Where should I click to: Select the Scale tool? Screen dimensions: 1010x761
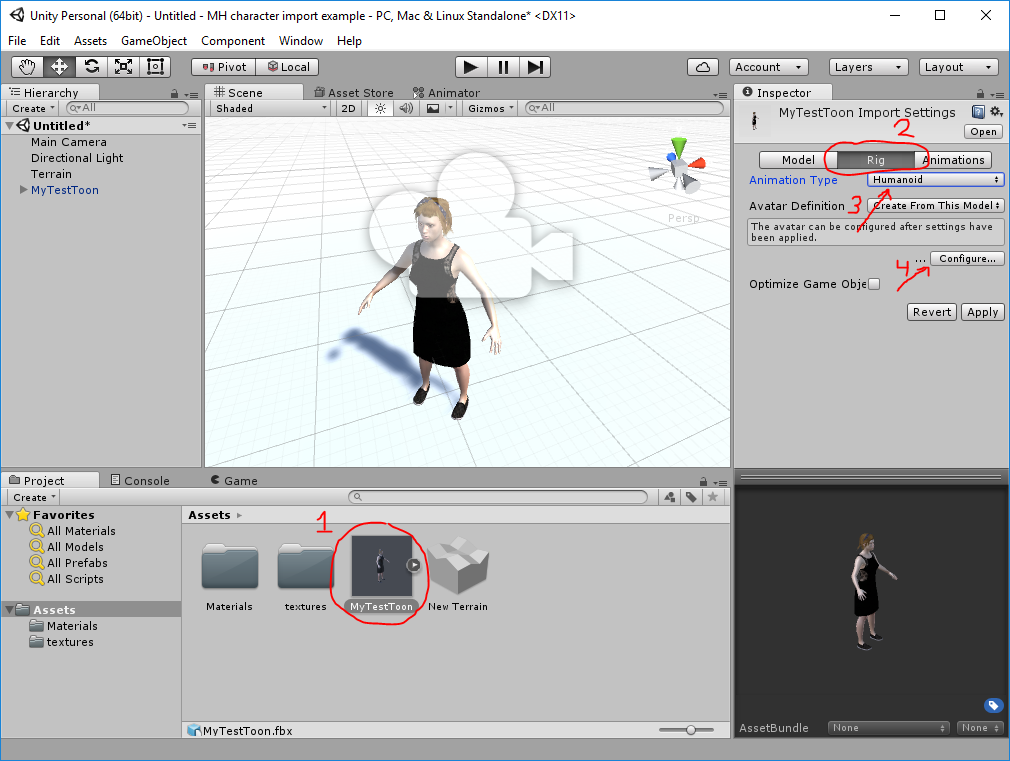(x=123, y=67)
